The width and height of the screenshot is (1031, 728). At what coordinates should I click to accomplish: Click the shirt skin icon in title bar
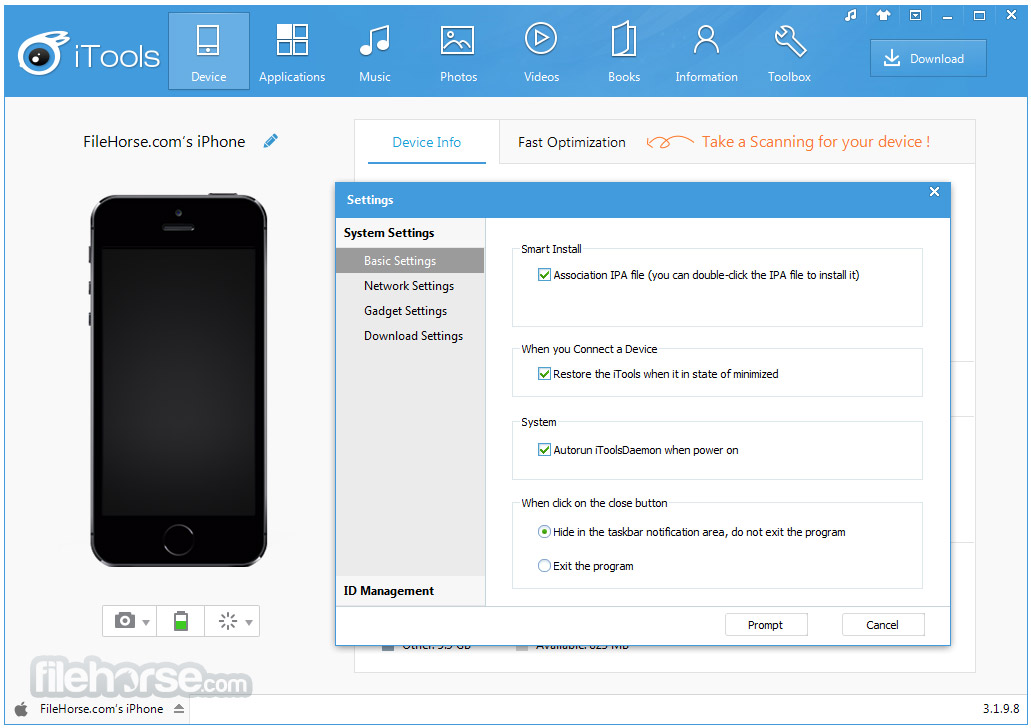pyautogui.click(x=883, y=15)
